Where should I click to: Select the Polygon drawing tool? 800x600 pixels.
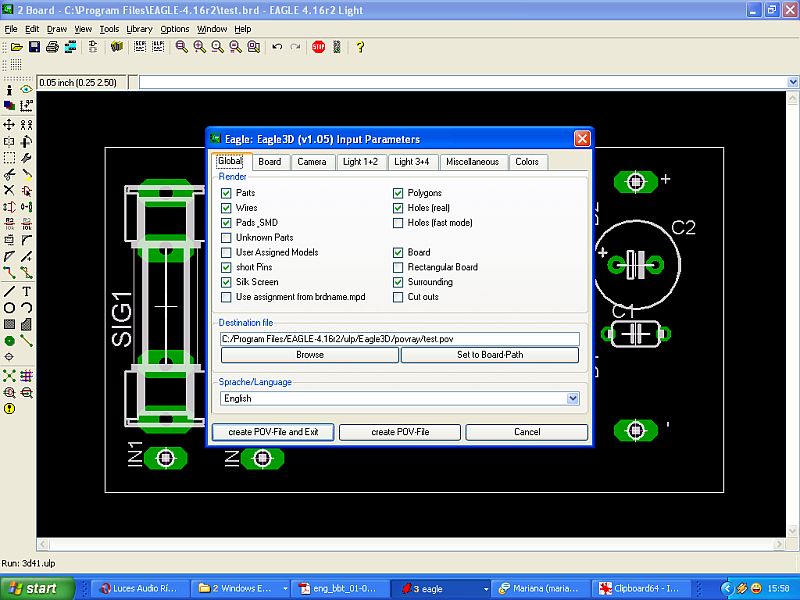pyautogui.click(x=27, y=324)
